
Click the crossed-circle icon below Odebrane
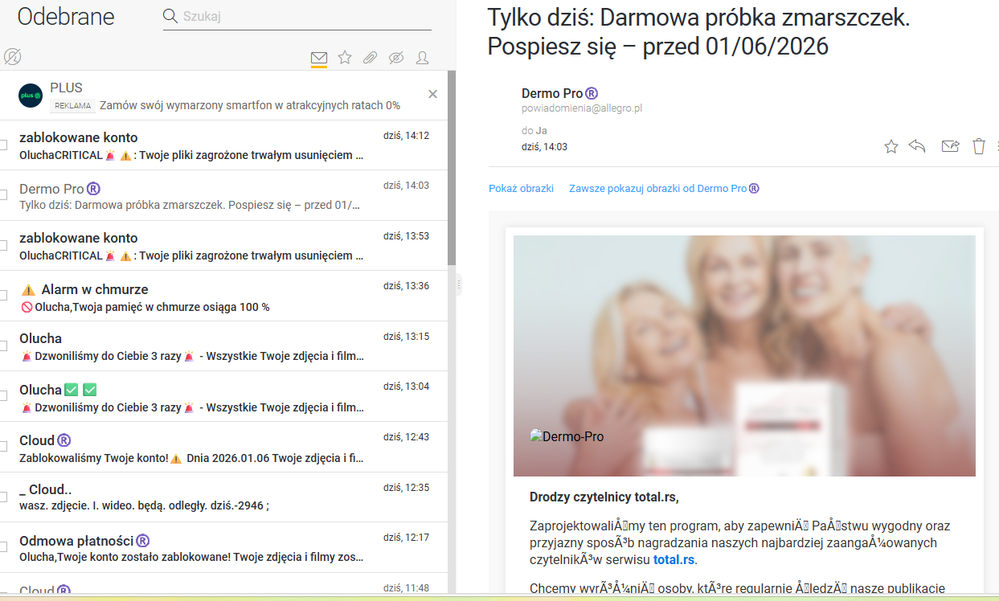(x=13, y=57)
